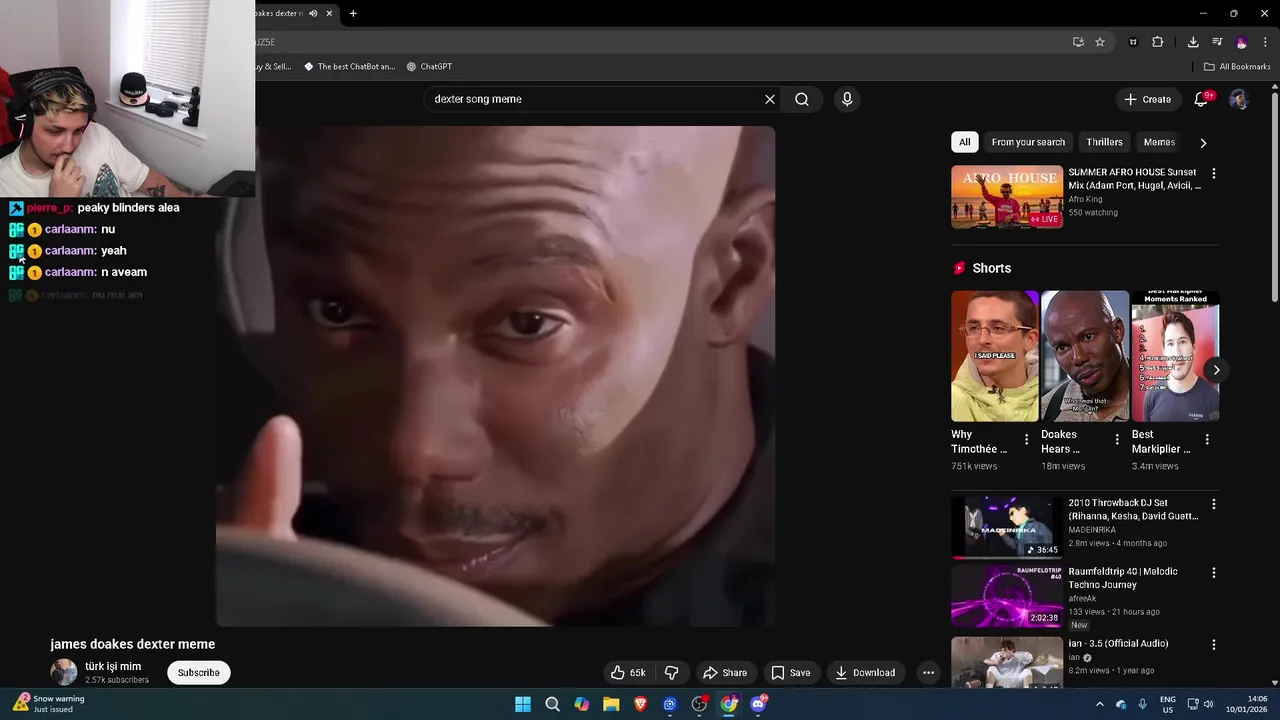Screen dimensions: 1280x720
Task: Download the current video
Action: [x=866, y=673]
